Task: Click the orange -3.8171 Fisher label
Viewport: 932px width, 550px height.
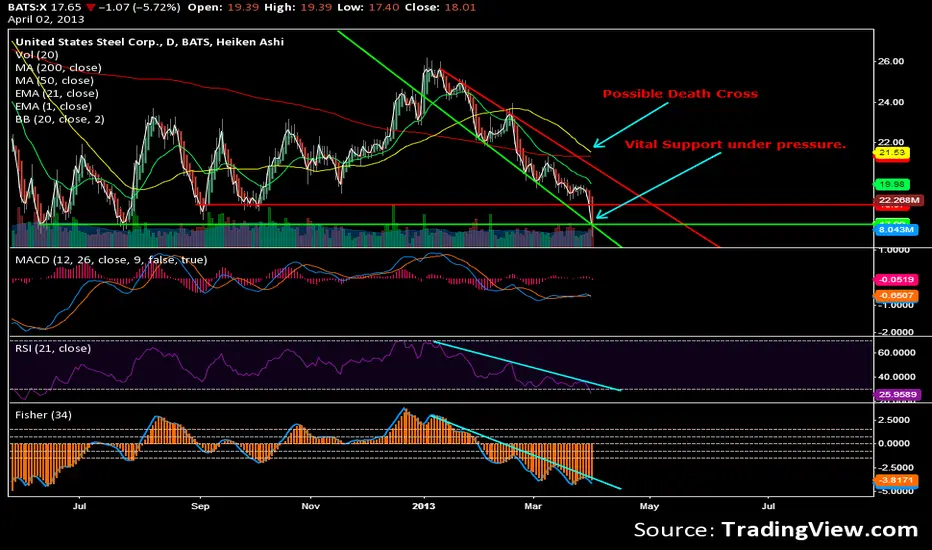Action: click(895, 480)
